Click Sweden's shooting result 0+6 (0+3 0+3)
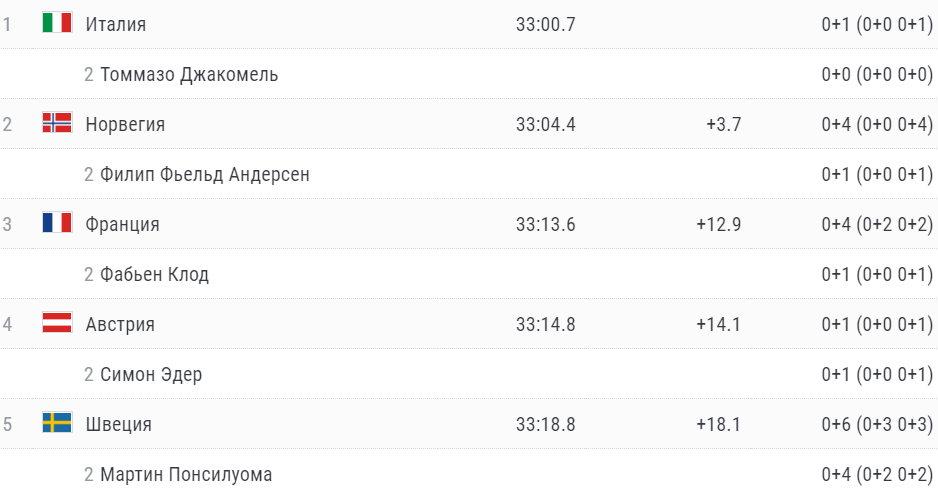 click(x=877, y=424)
